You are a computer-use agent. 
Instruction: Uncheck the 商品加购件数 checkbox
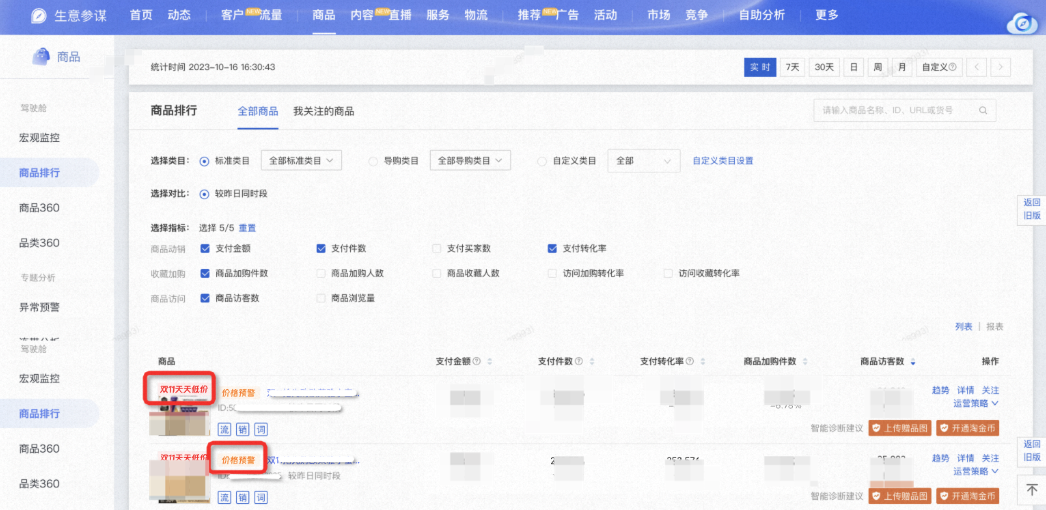click(x=205, y=273)
